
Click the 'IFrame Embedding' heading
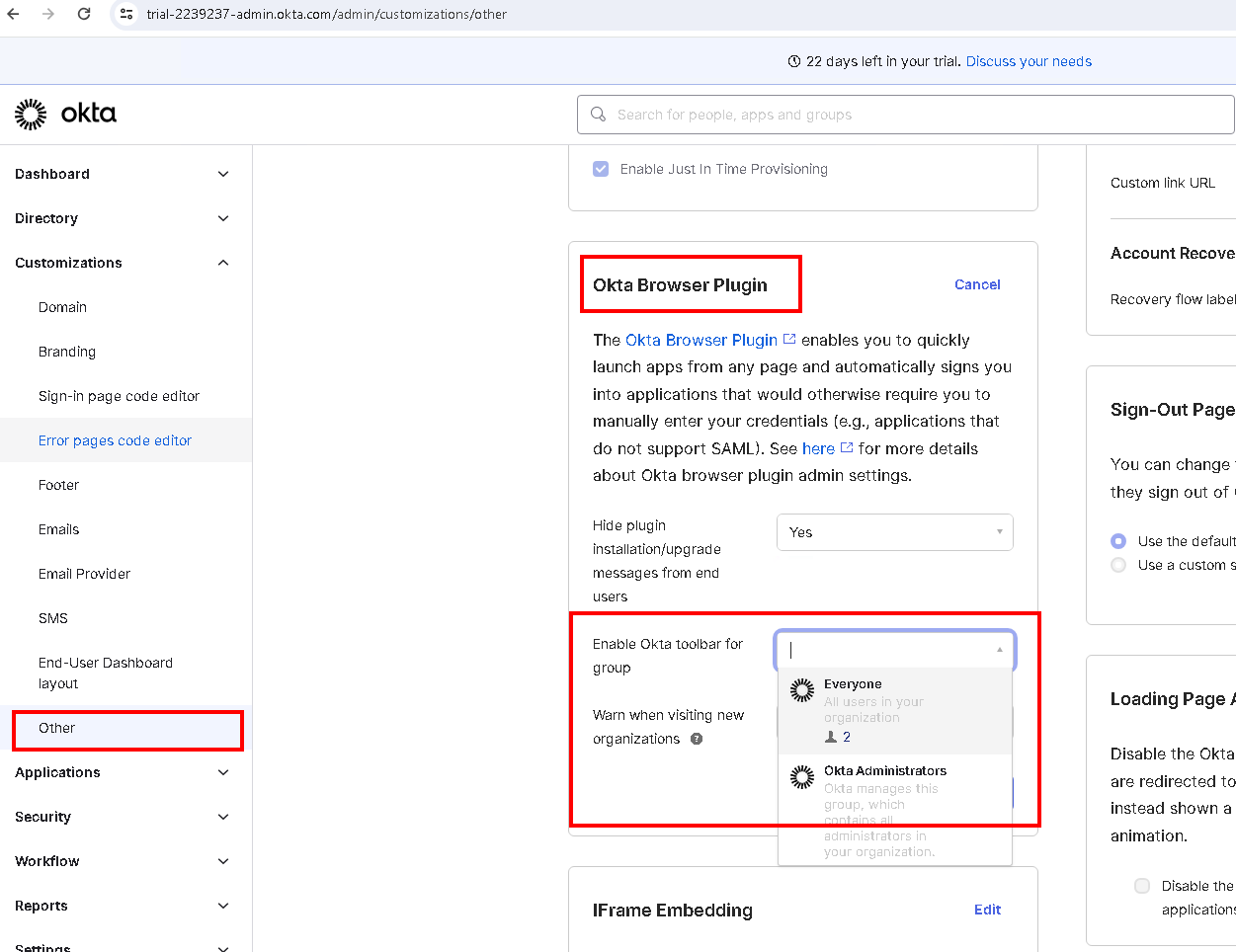tap(673, 911)
